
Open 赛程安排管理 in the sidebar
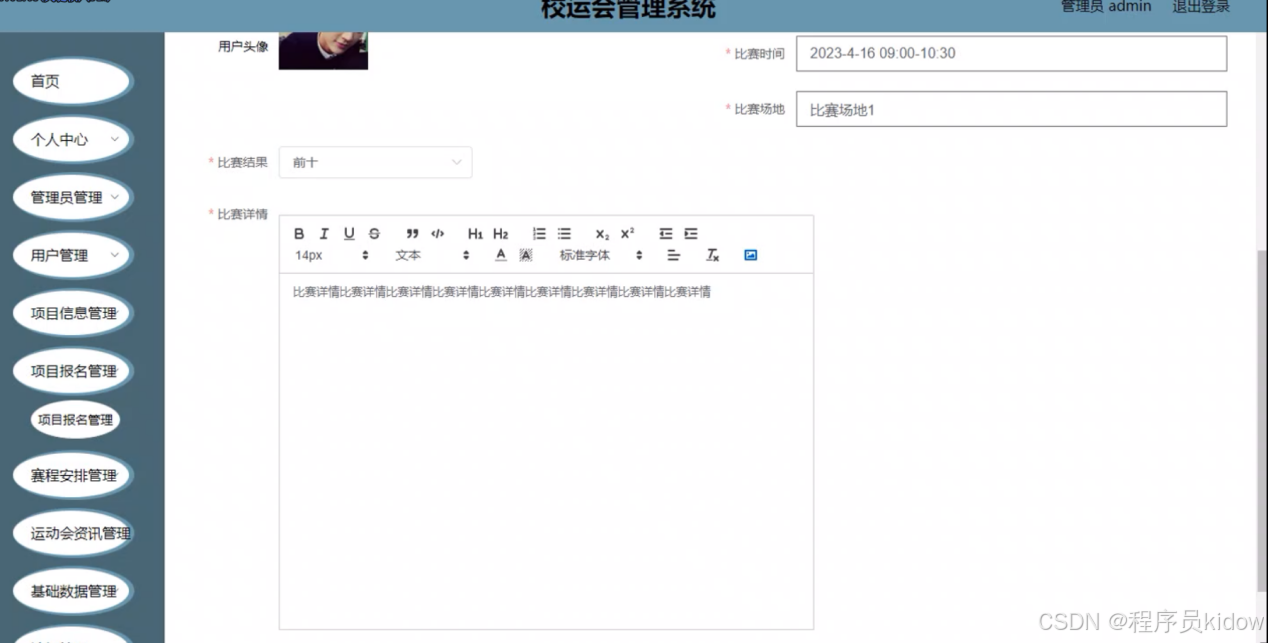click(x=72, y=476)
